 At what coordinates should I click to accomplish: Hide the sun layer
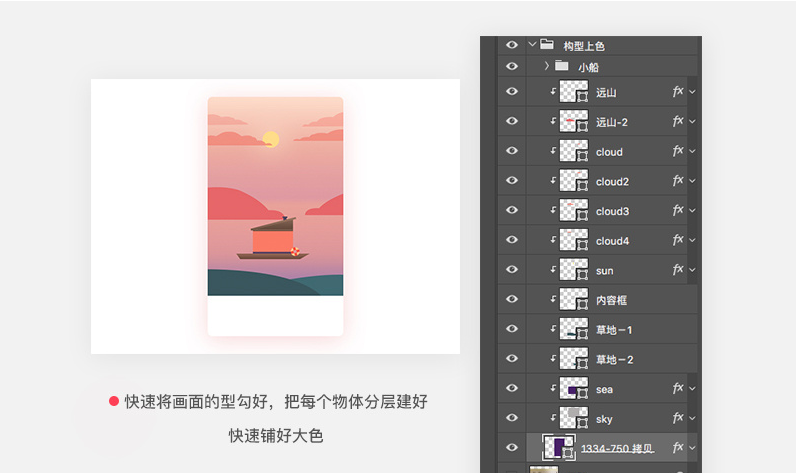(x=511, y=269)
